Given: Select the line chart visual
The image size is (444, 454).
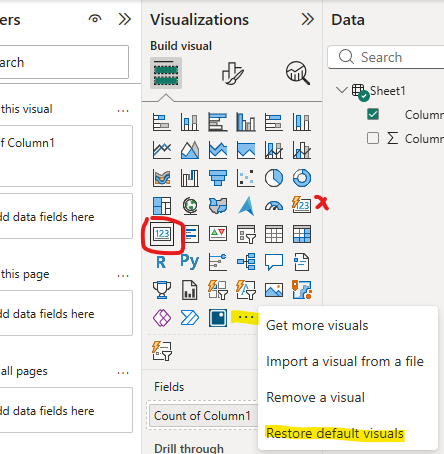Looking at the screenshot, I should pos(162,150).
